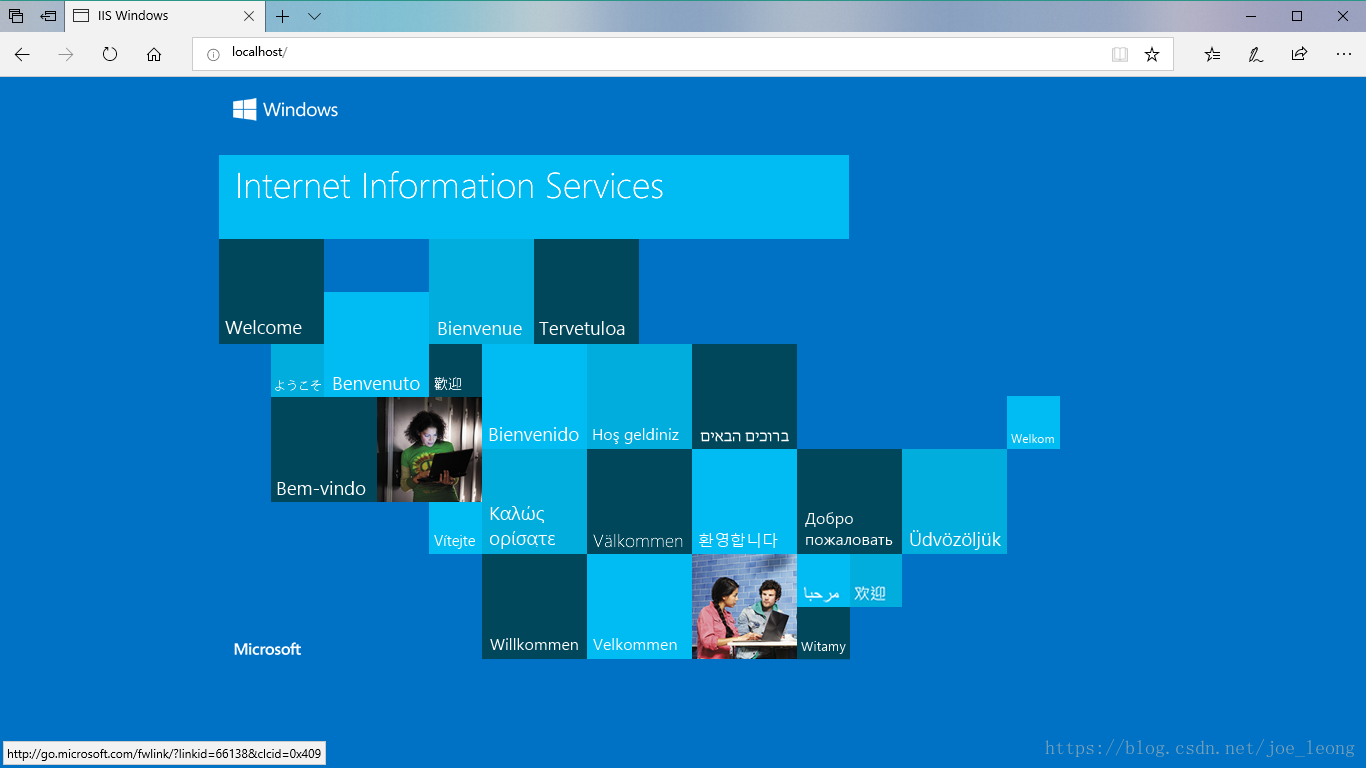Click the Velkommen tile
The width and height of the screenshot is (1366, 768).
pyautogui.click(x=639, y=606)
